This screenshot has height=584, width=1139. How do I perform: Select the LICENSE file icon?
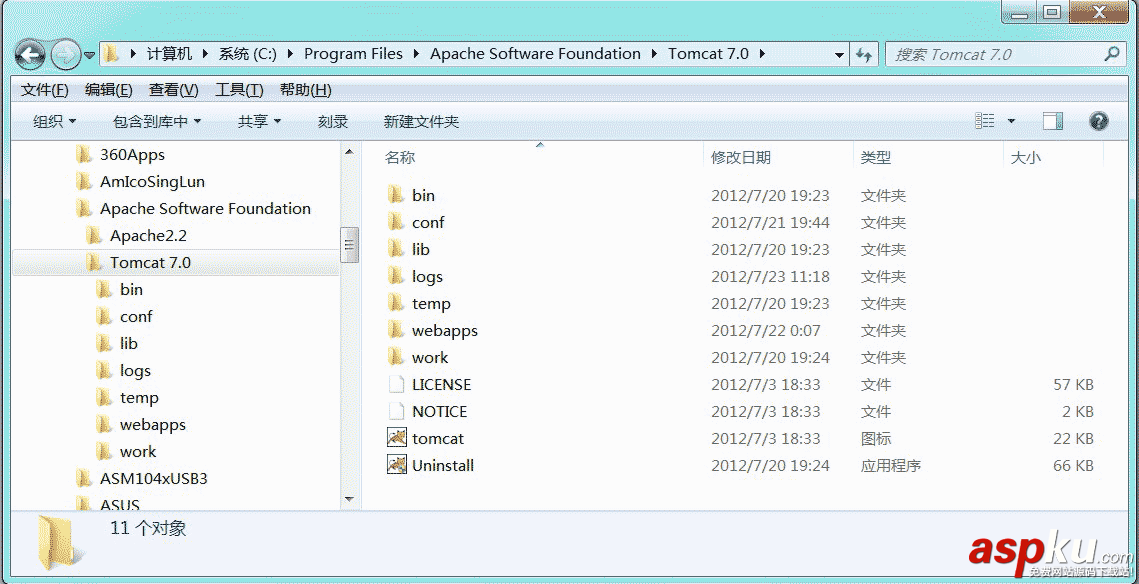tap(396, 384)
